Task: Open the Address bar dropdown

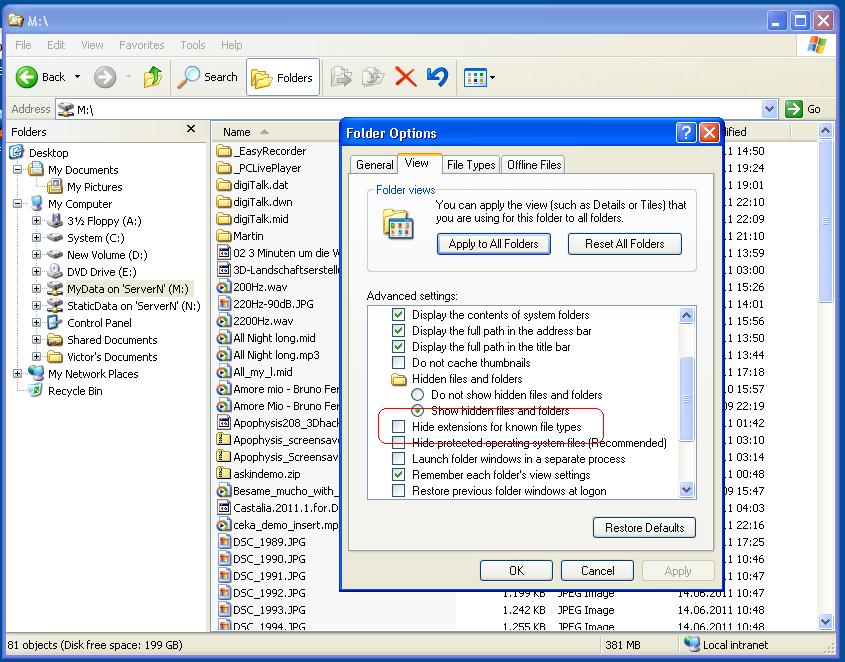Action: pyautogui.click(x=770, y=109)
